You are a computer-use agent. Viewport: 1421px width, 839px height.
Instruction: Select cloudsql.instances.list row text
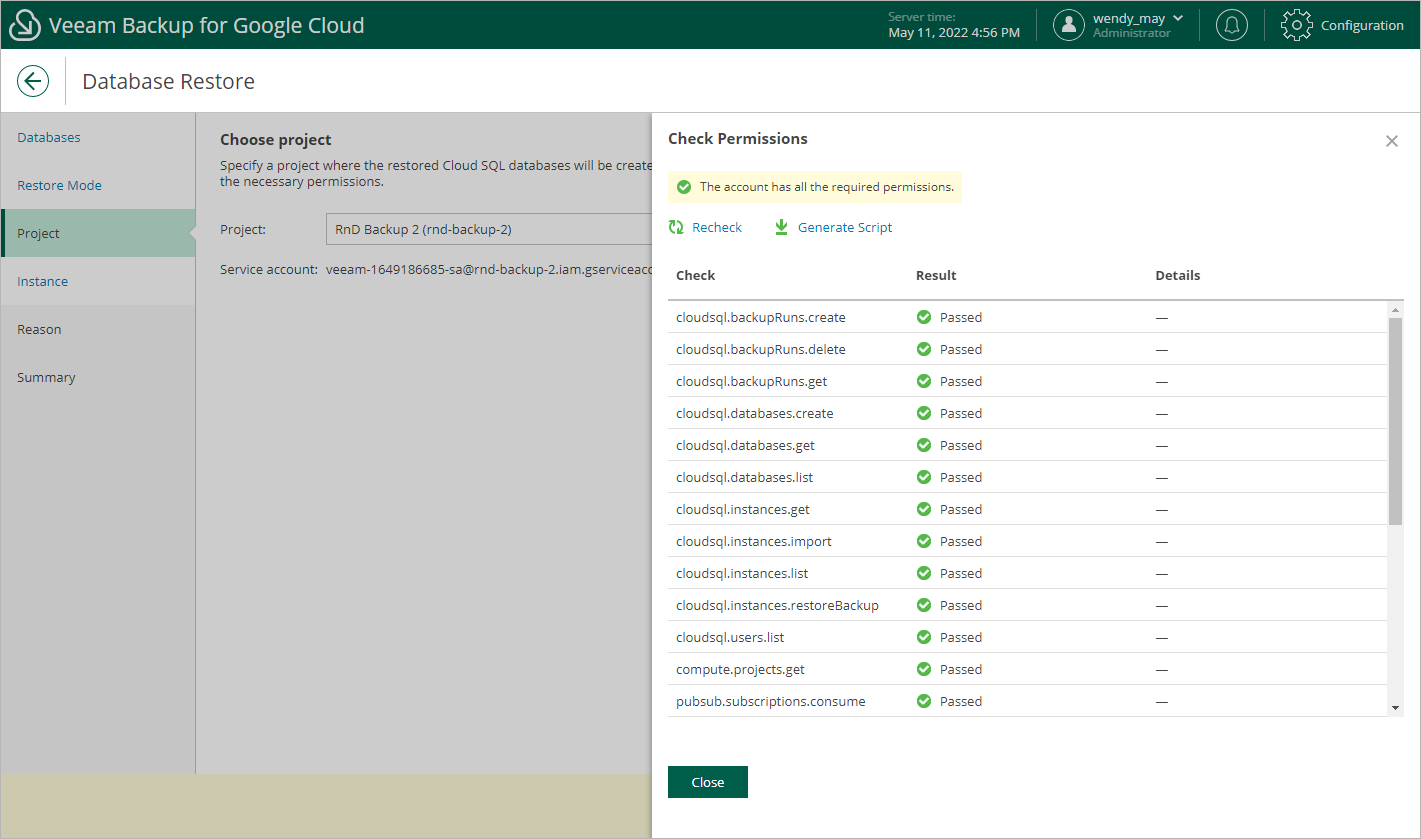pos(742,573)
